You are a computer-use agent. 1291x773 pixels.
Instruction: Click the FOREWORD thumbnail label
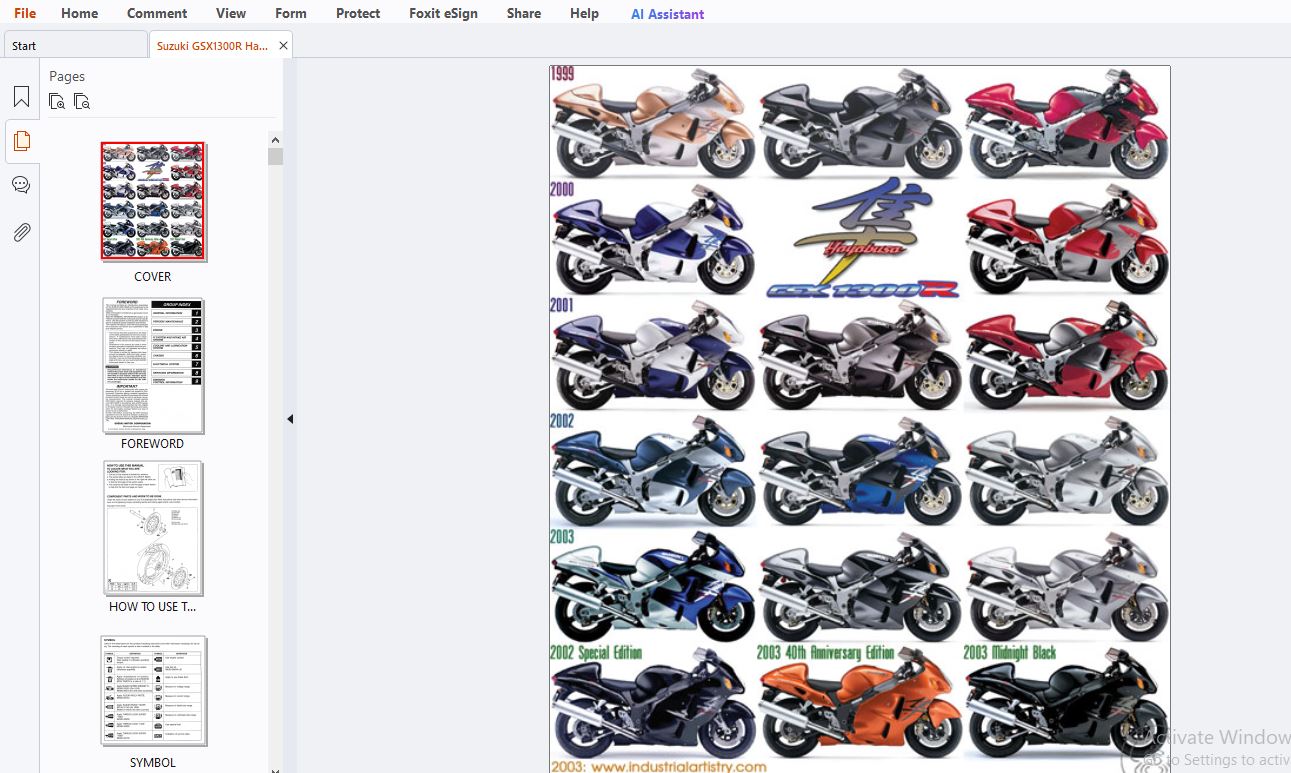point(153,444)
